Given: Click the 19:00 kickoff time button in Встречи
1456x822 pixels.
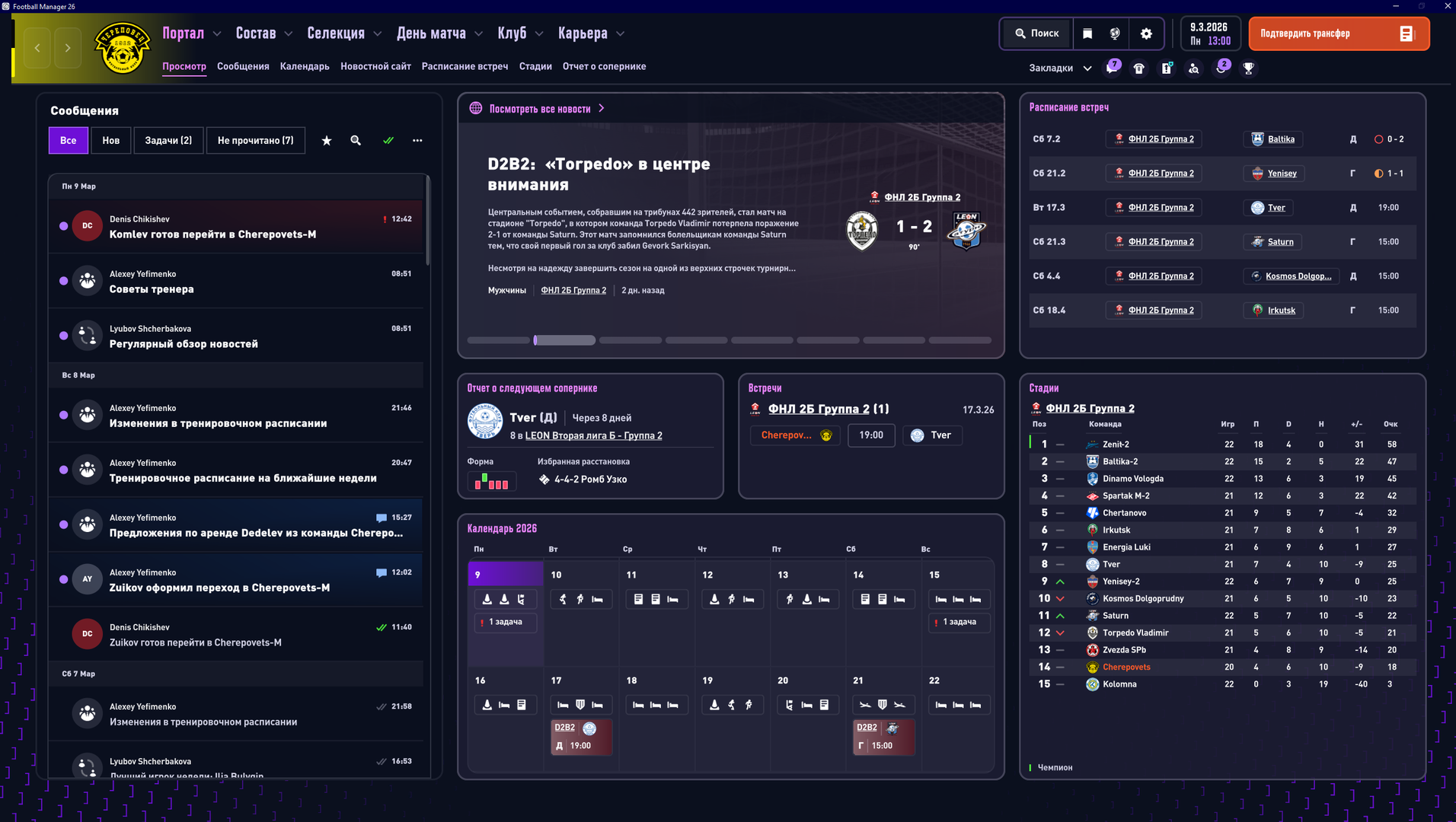Looking at the screenshot, I should point(871,435).
